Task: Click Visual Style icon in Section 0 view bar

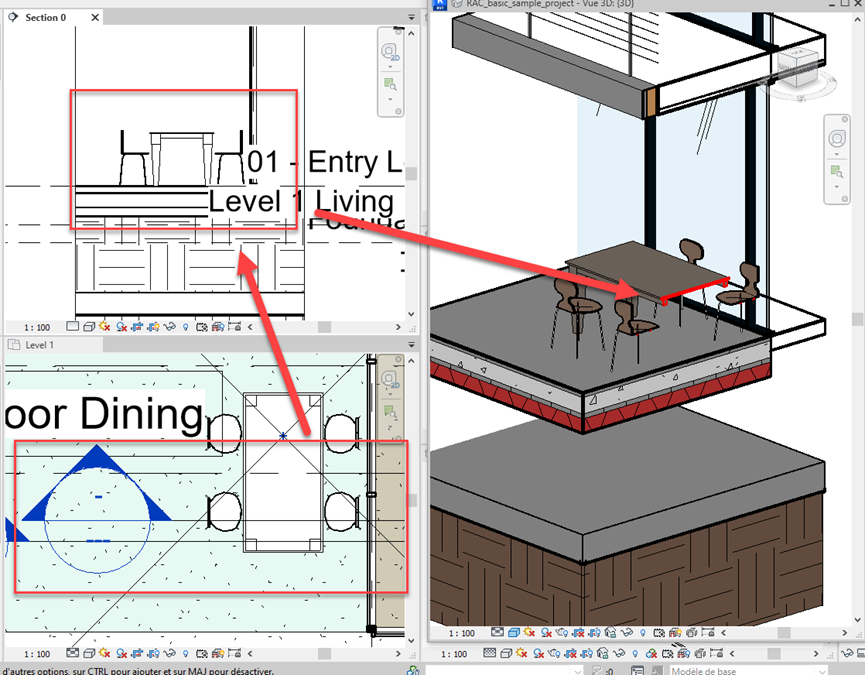Action: click(x=88, y=326)
